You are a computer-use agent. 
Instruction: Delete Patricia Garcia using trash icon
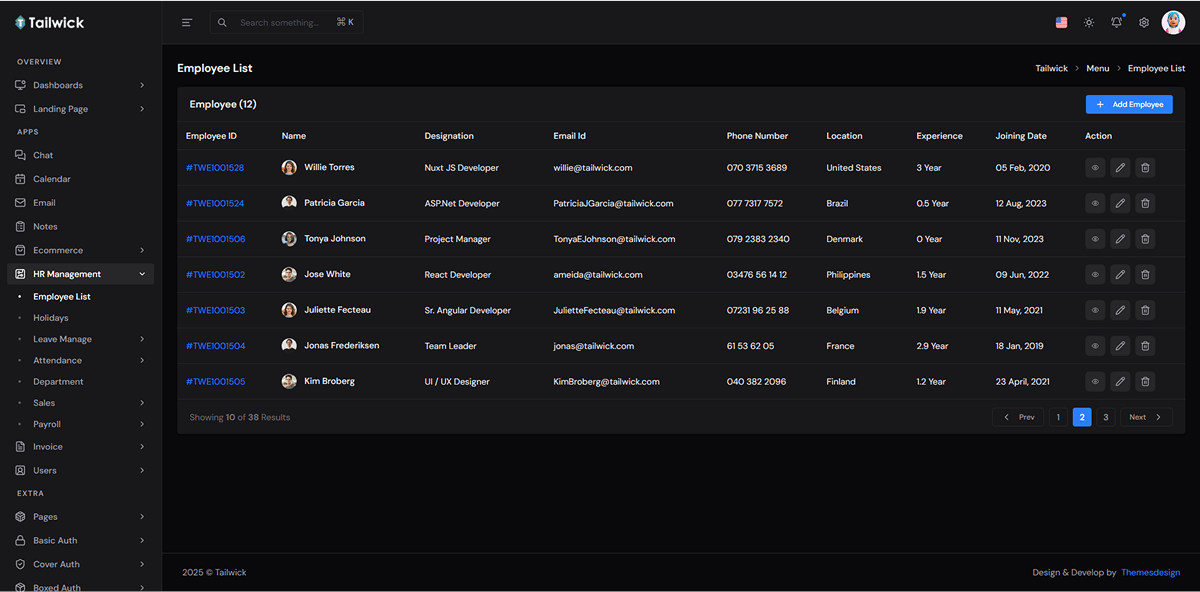1145,203
